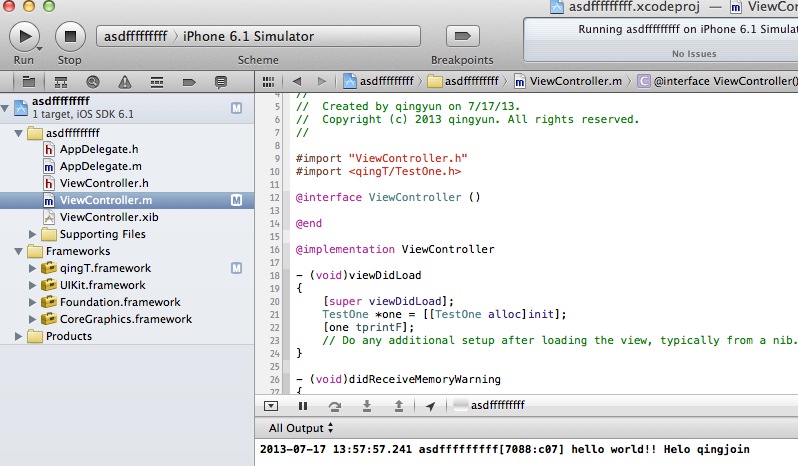This screenshot has height=466, width=798.
Task: Click line 21 TestOne alloc code
Action: 444,314
